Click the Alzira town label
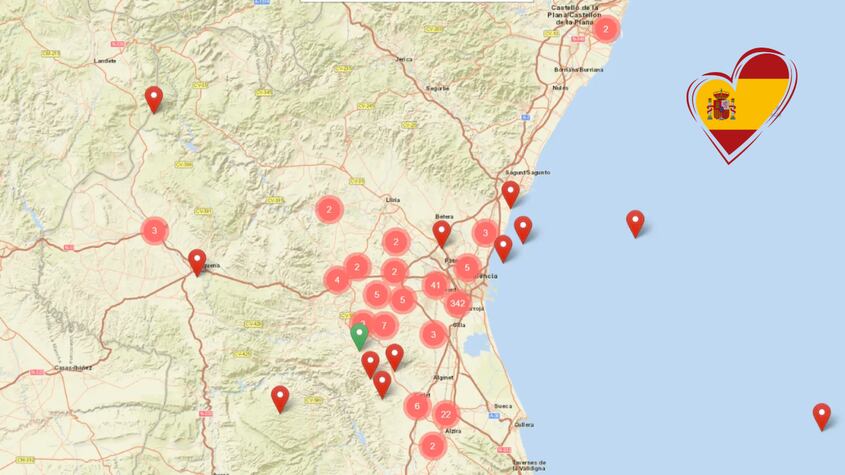This screenshot has height=475, width=845. tap(453, 431)
